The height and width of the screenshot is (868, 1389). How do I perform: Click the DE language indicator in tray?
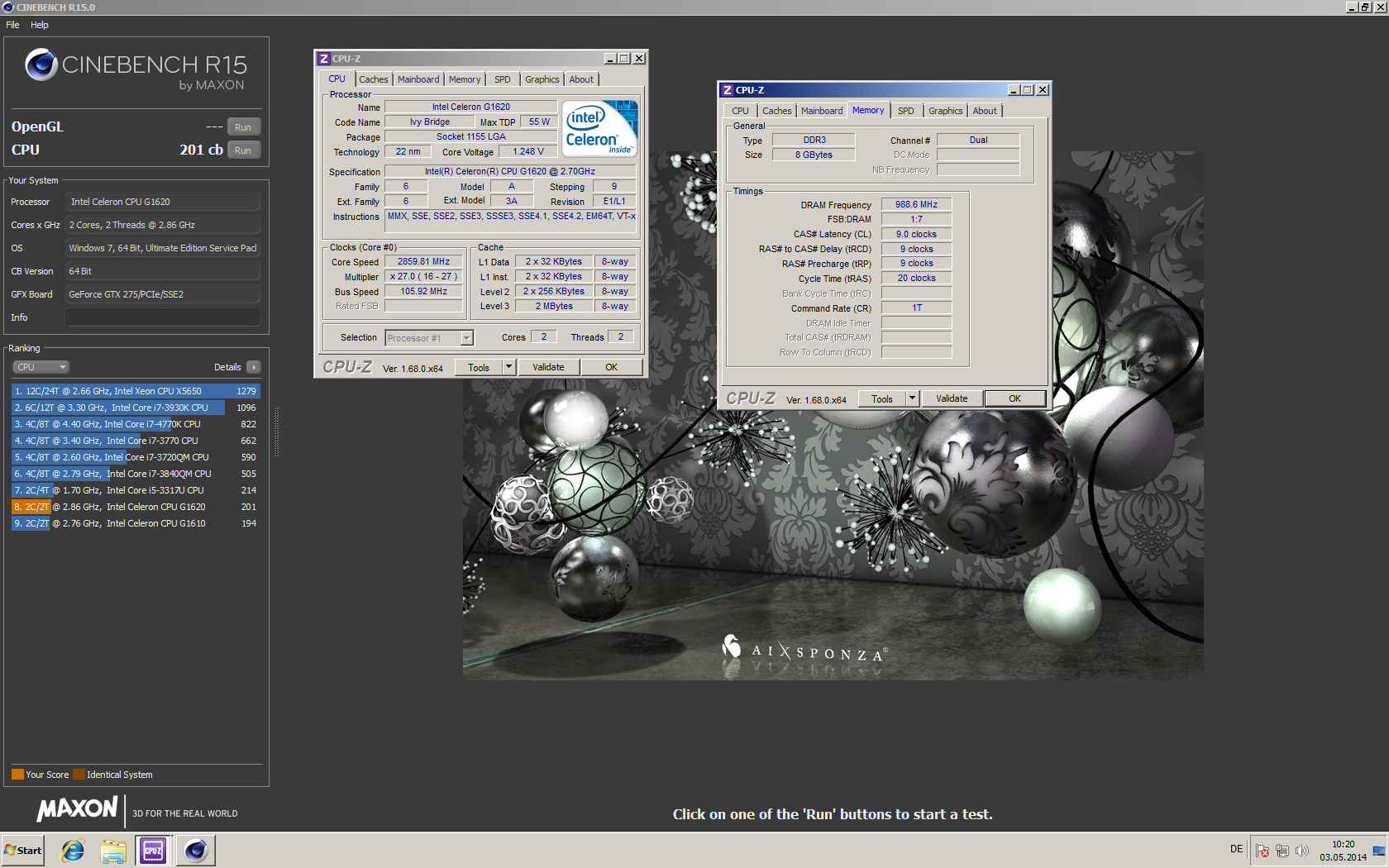coord(1236,849)
